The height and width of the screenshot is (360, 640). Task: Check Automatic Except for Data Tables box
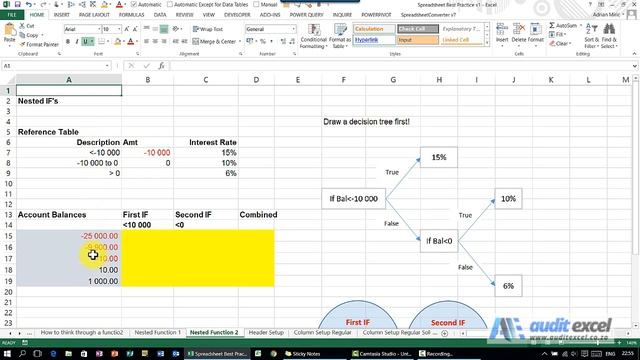point(170,4)
